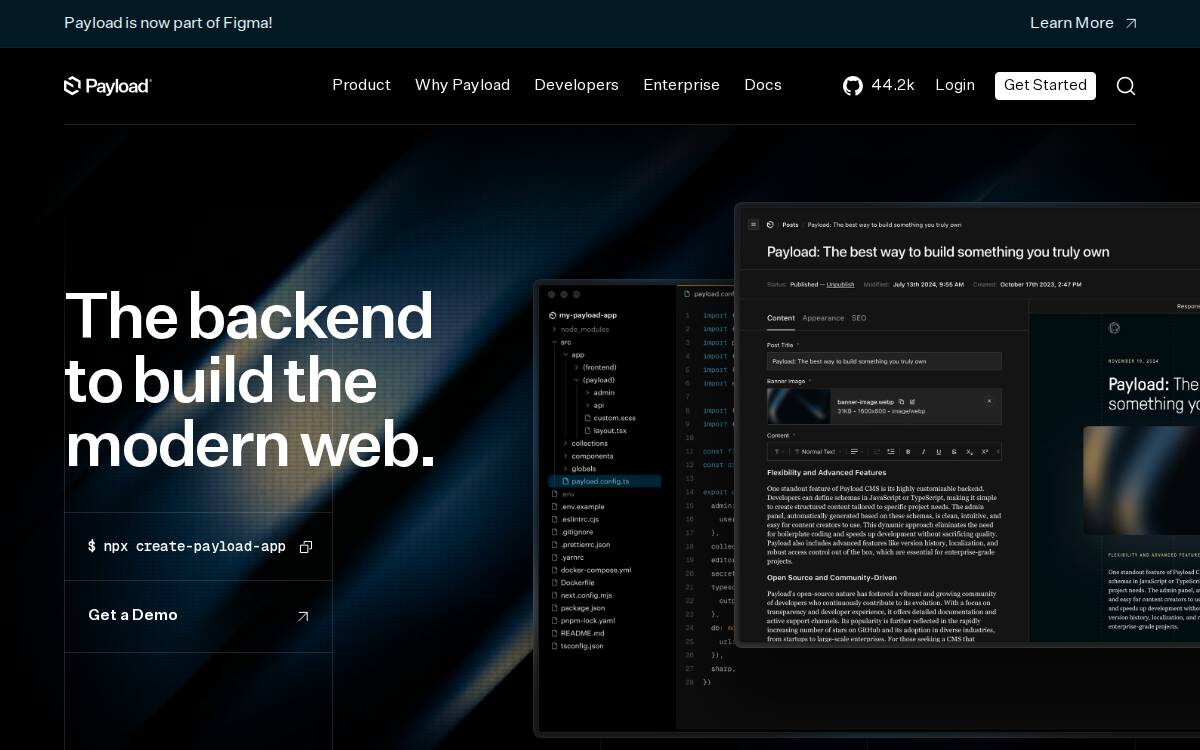This screenshot has height=750, width=1200.
Task: Toggle bold in the rich text toolbar
Action: coord(908,452)
